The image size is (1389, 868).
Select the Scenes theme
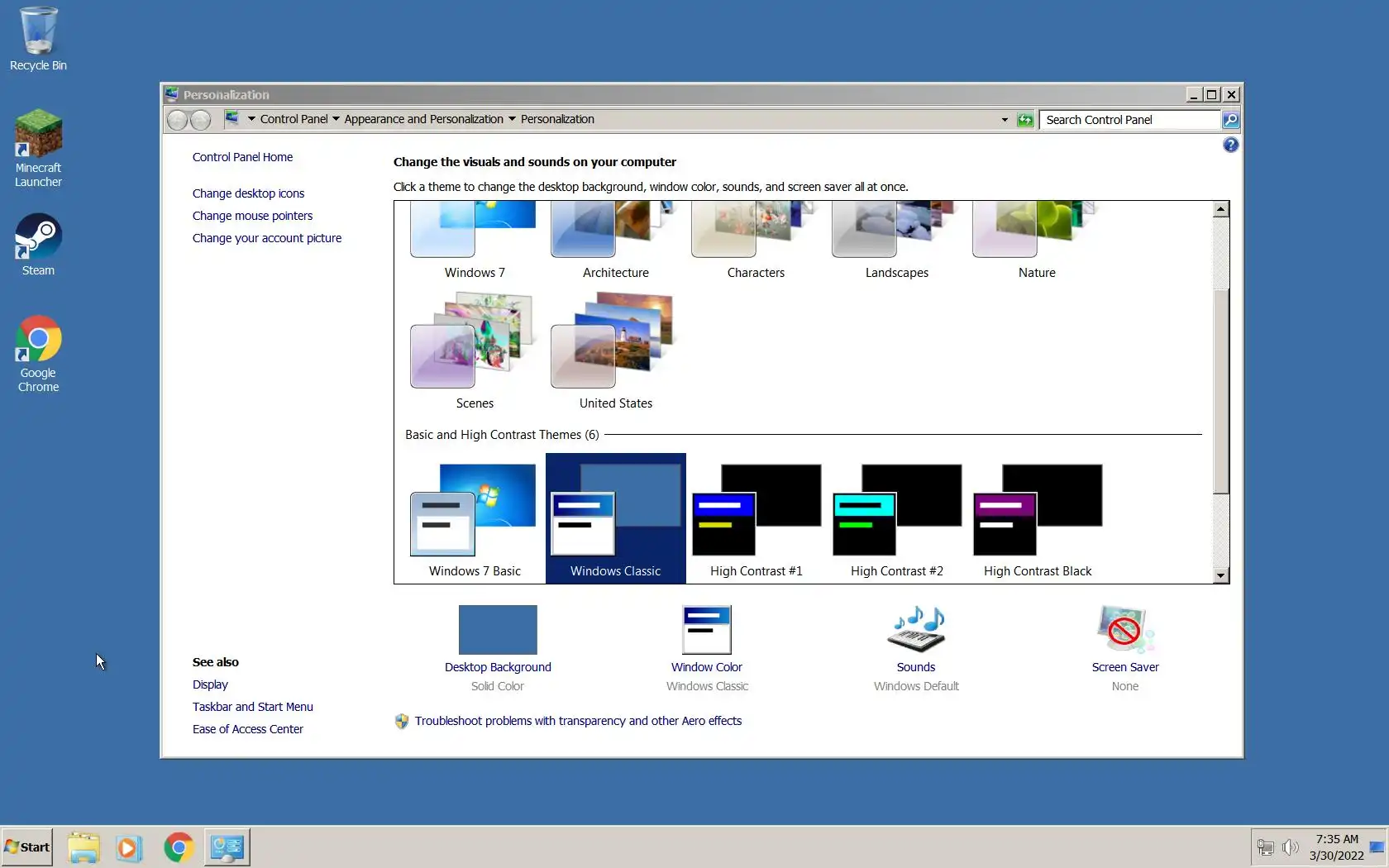click(x=475, y=351)
